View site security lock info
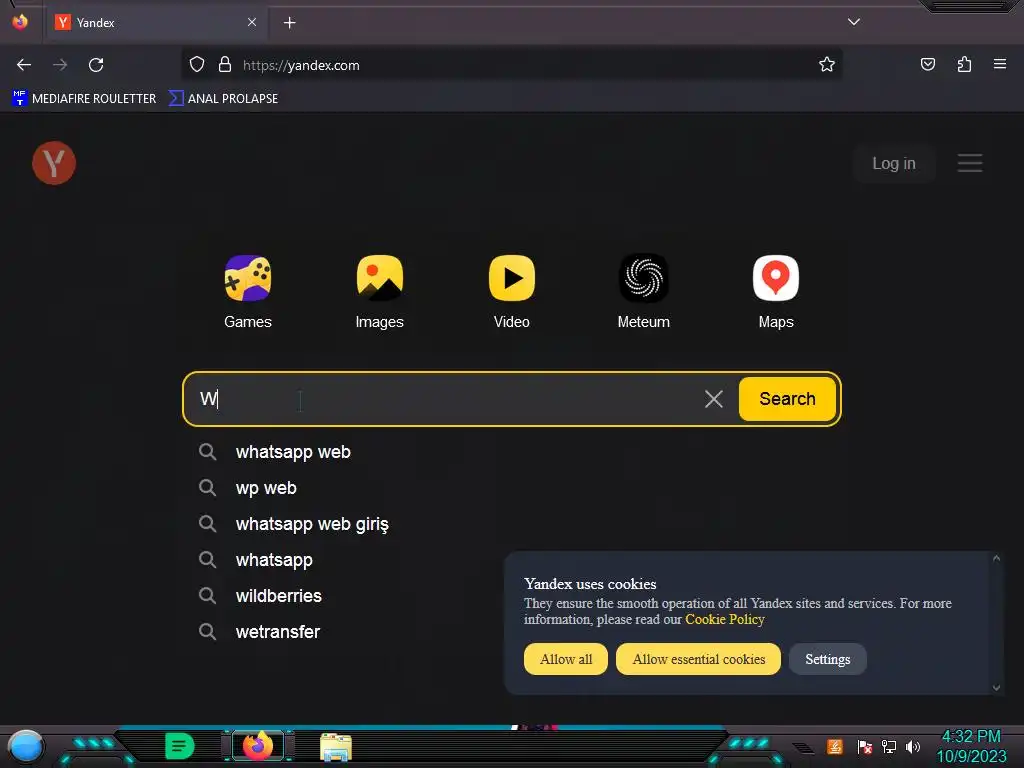The image size is (1024, 768). pyautogui.click(x=225, y=65)
